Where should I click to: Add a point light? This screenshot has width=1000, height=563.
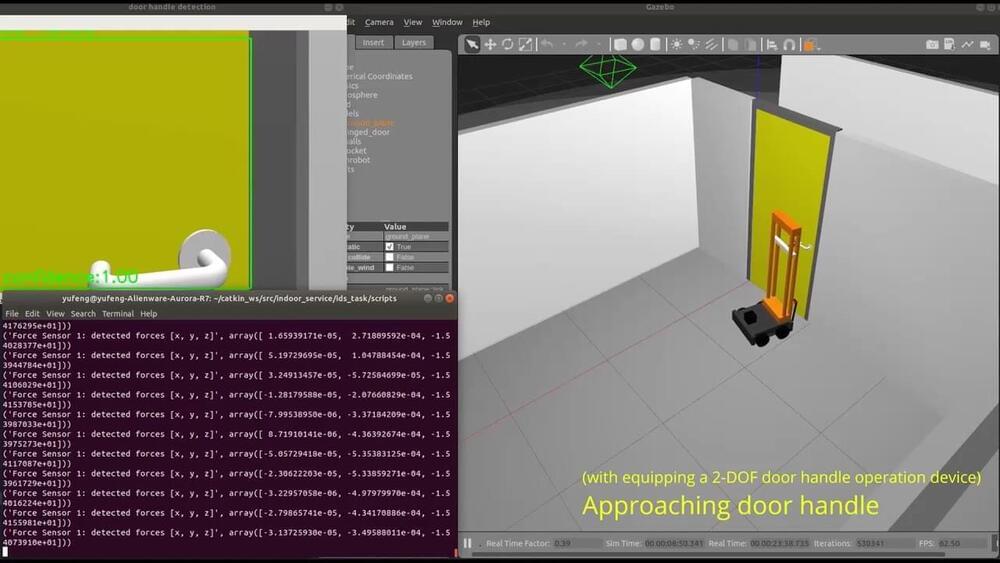[678, 44]
